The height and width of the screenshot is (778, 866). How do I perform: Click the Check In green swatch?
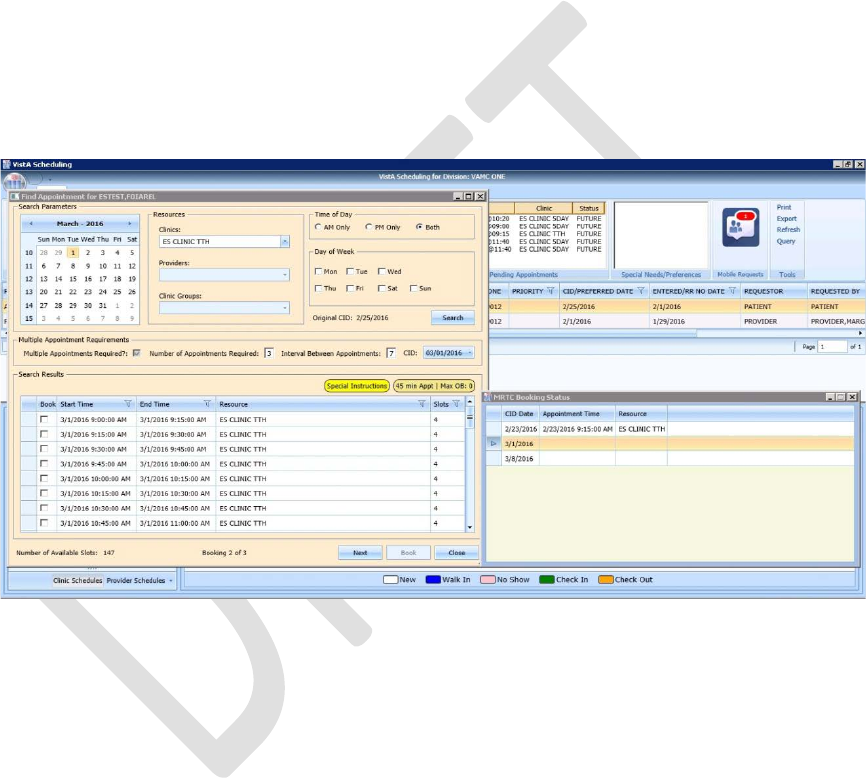(x=547, y=580)
